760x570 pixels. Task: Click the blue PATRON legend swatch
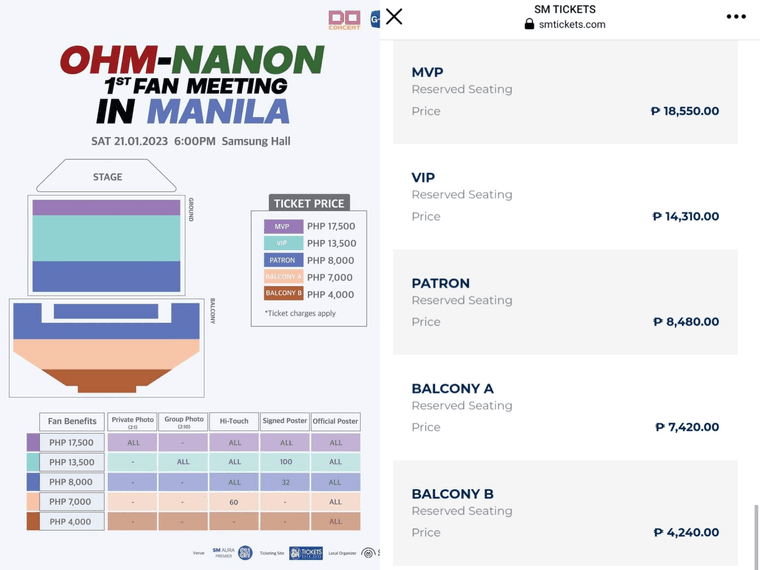click(282, 260)
